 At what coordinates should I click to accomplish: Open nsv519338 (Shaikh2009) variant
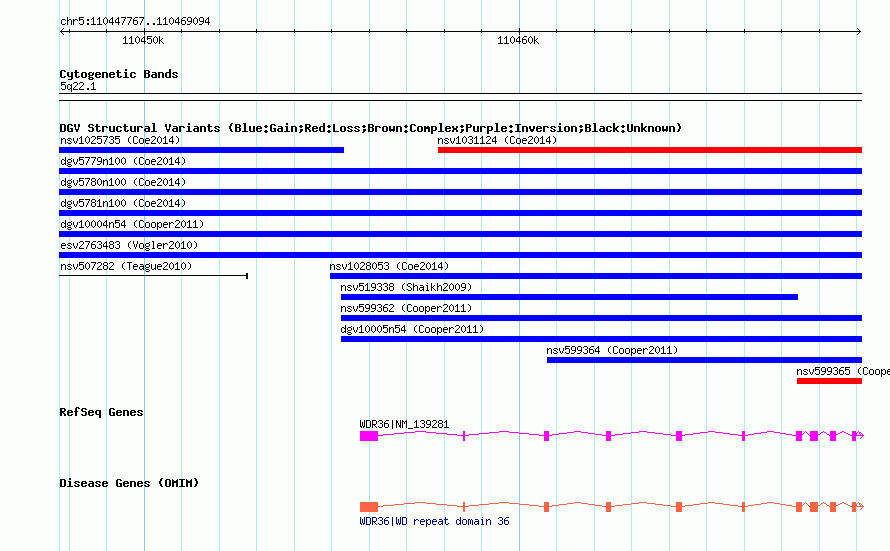pos(406,287)
